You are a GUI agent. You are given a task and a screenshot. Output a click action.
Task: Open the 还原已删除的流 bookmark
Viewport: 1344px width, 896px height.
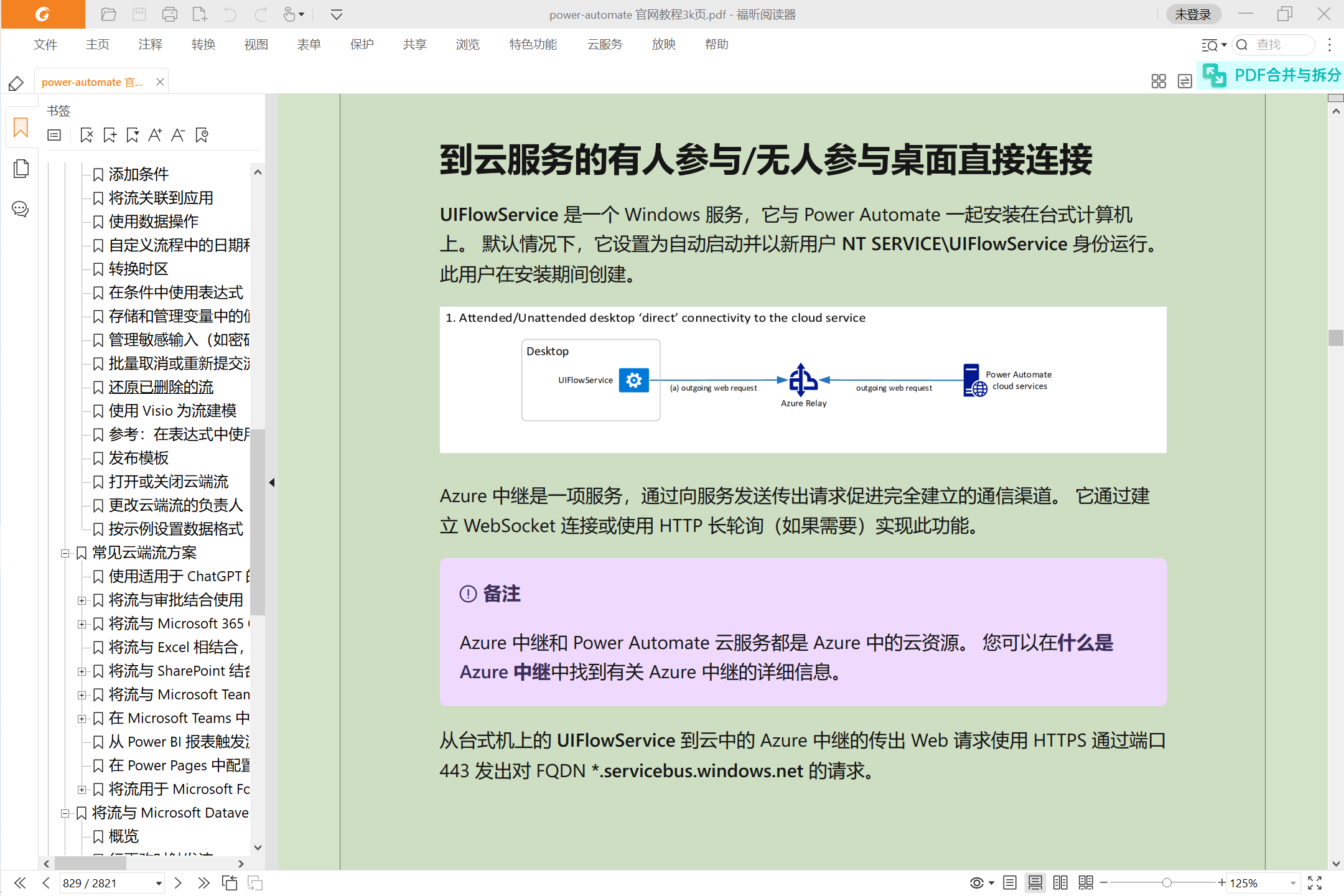click(161, 387)
